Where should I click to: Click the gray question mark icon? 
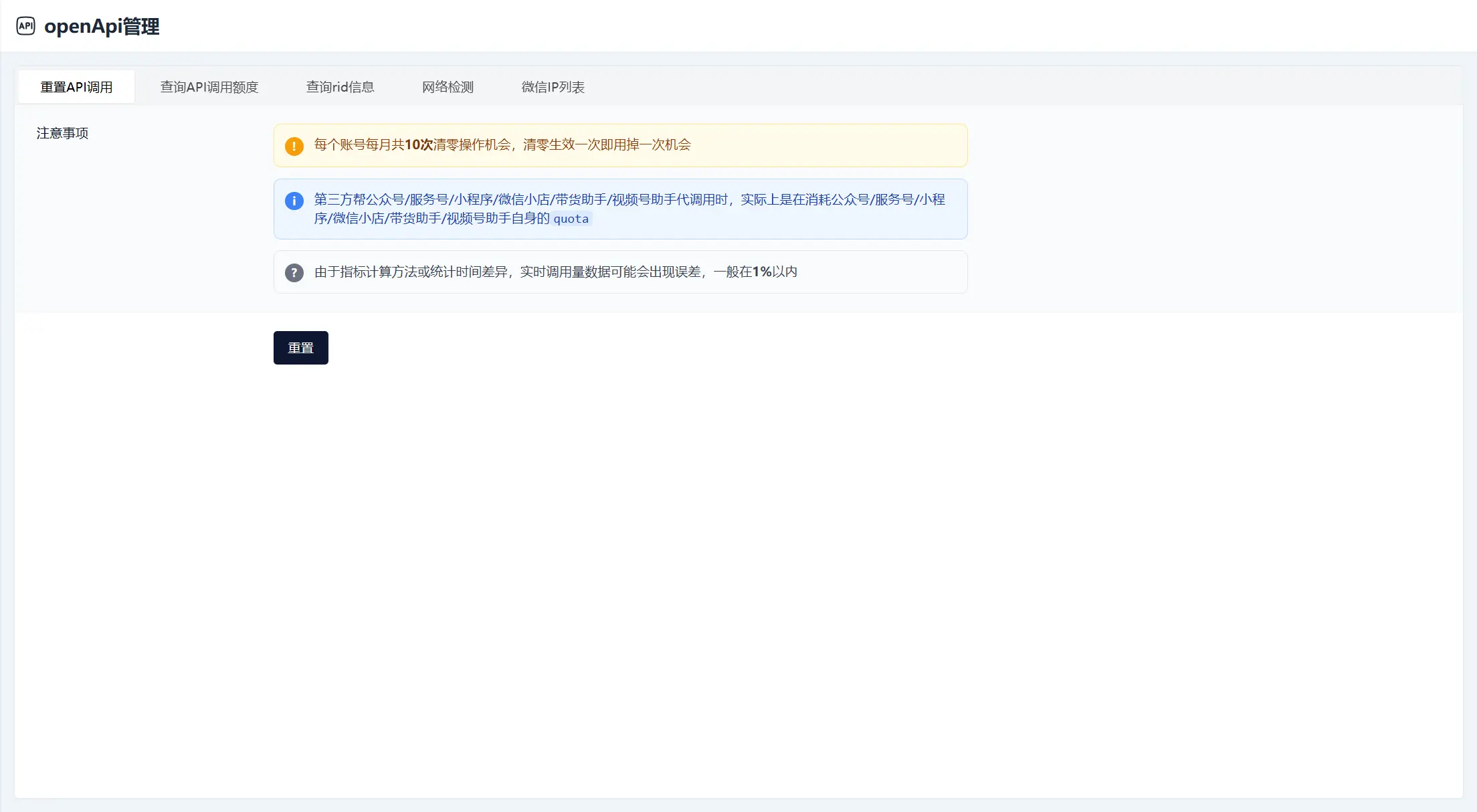[x=294, y=272]
